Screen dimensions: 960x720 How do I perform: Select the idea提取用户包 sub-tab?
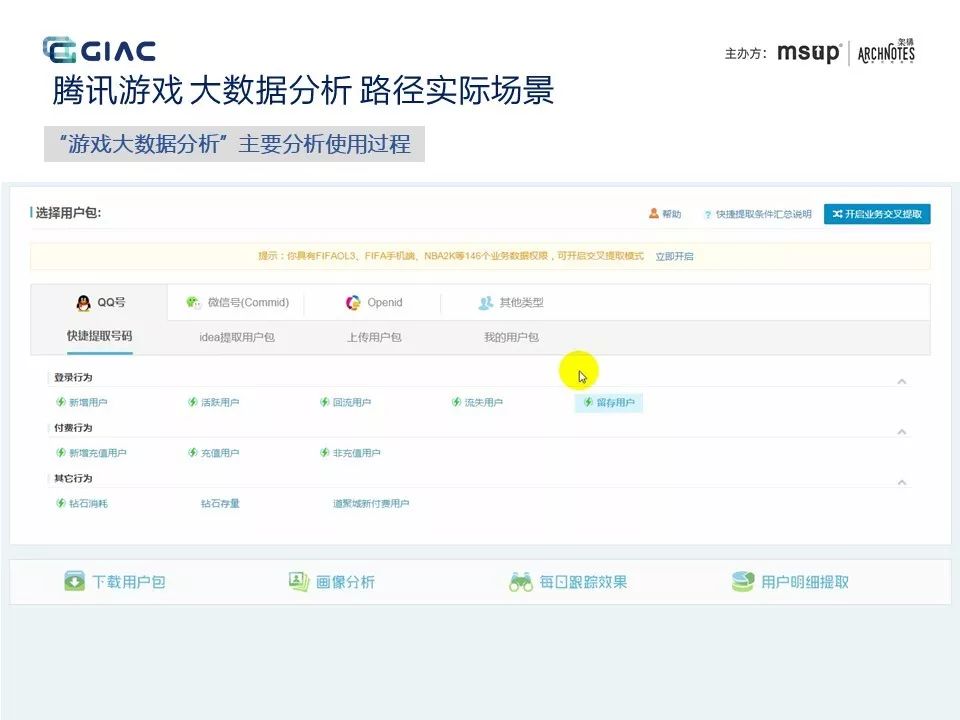(237, 337)
